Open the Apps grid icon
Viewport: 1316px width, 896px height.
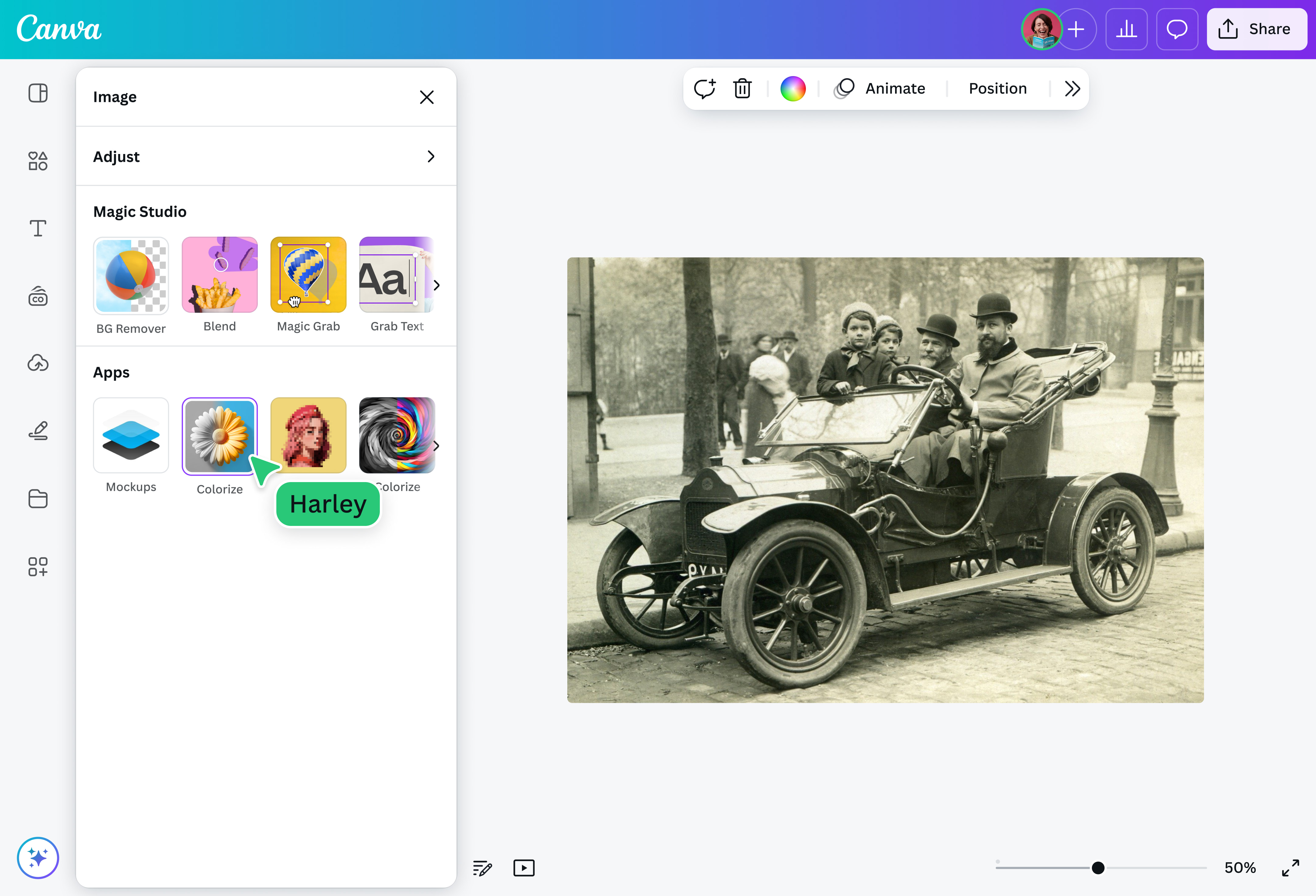(x=38, y=566)
